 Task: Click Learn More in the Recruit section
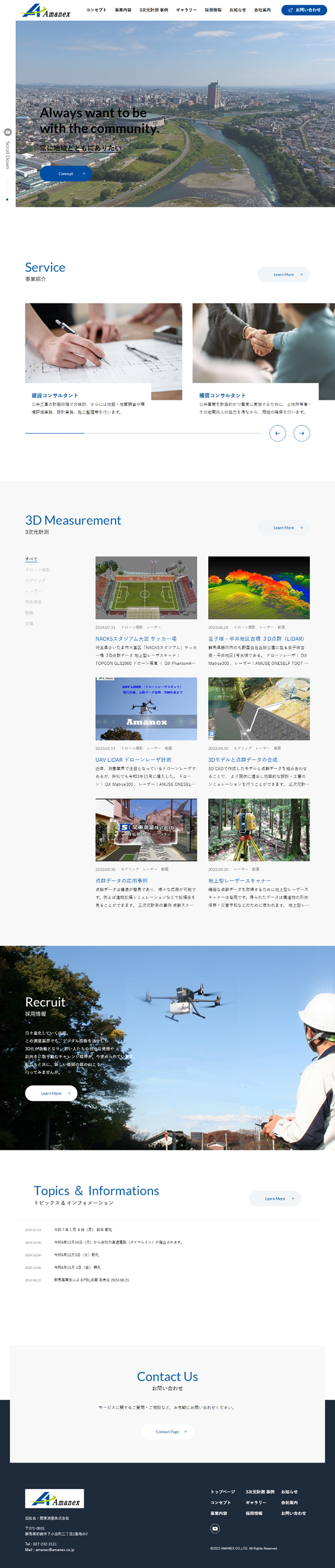pos(51,1093)
